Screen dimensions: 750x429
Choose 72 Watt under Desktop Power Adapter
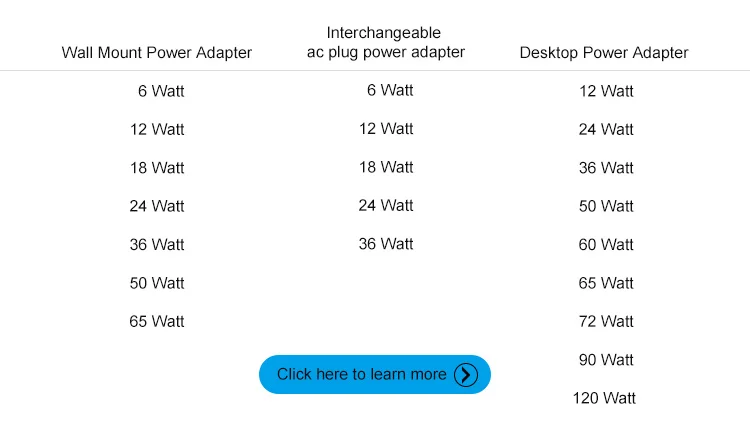pos(606,321)
